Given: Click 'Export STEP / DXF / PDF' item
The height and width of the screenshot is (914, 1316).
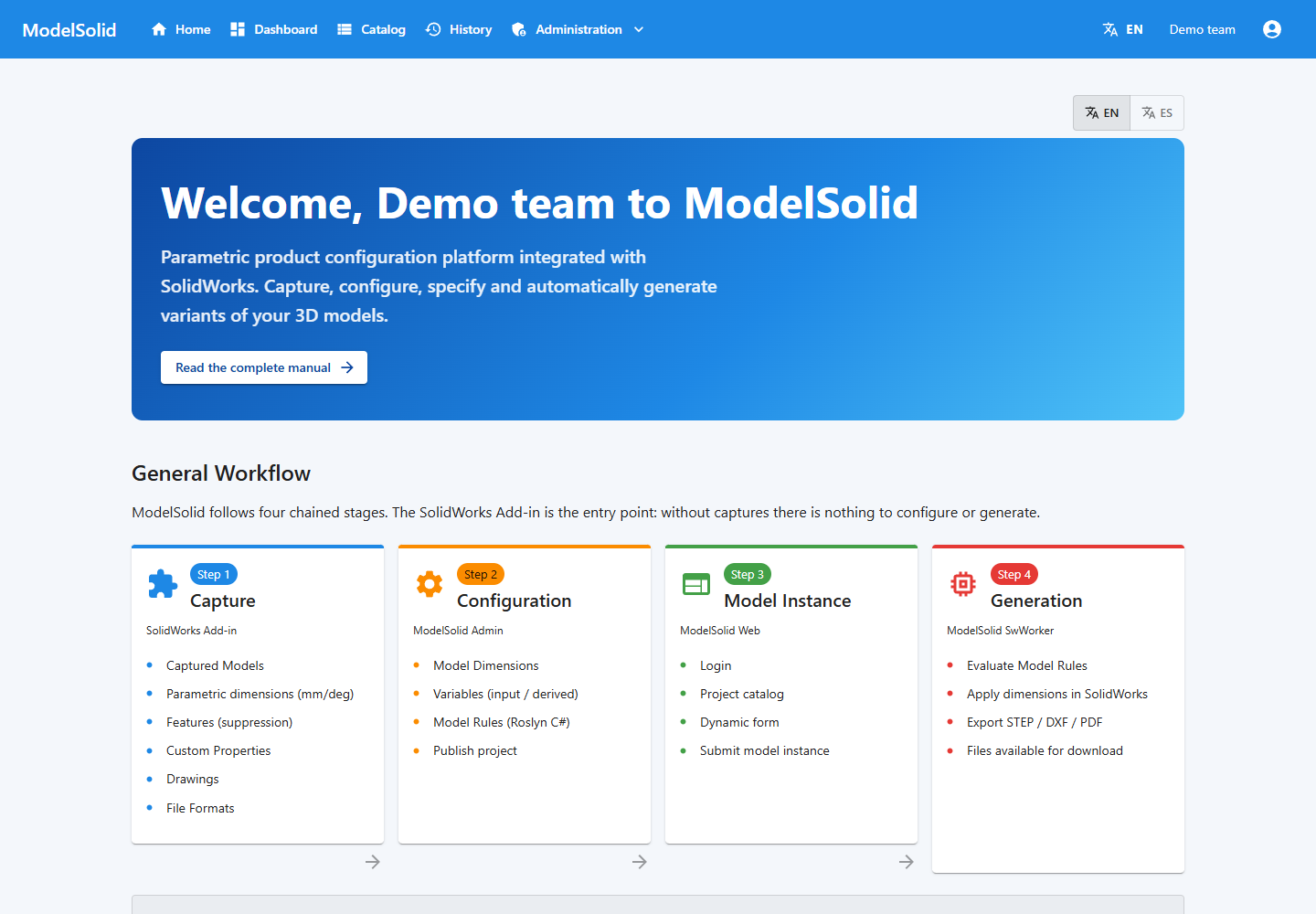Looking at the screenshot, I should 1035,722.
